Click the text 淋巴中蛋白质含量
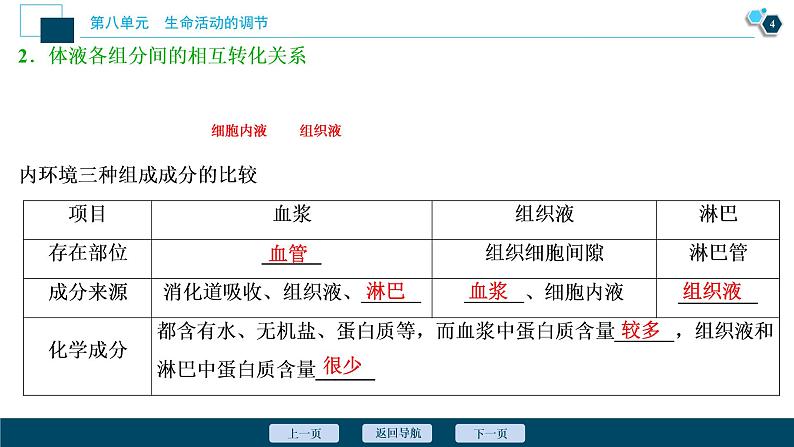794x447 pixels. tap(236, 369)
